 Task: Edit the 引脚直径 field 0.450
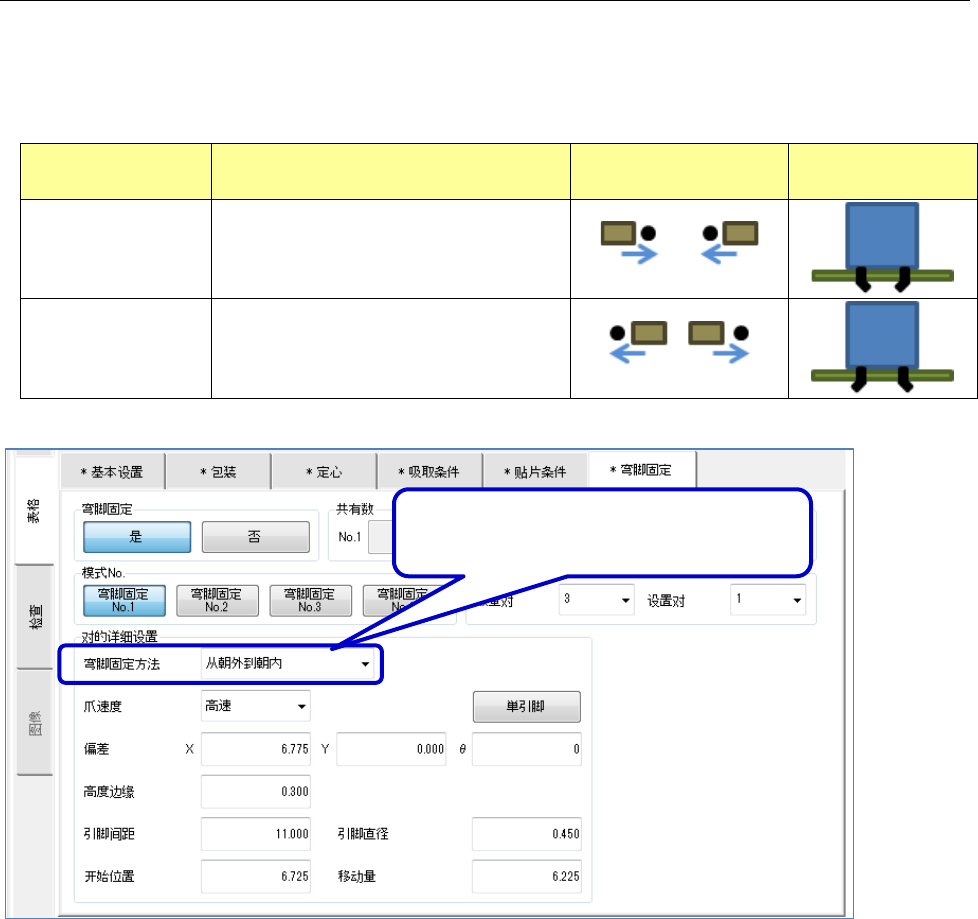[526, 834]
